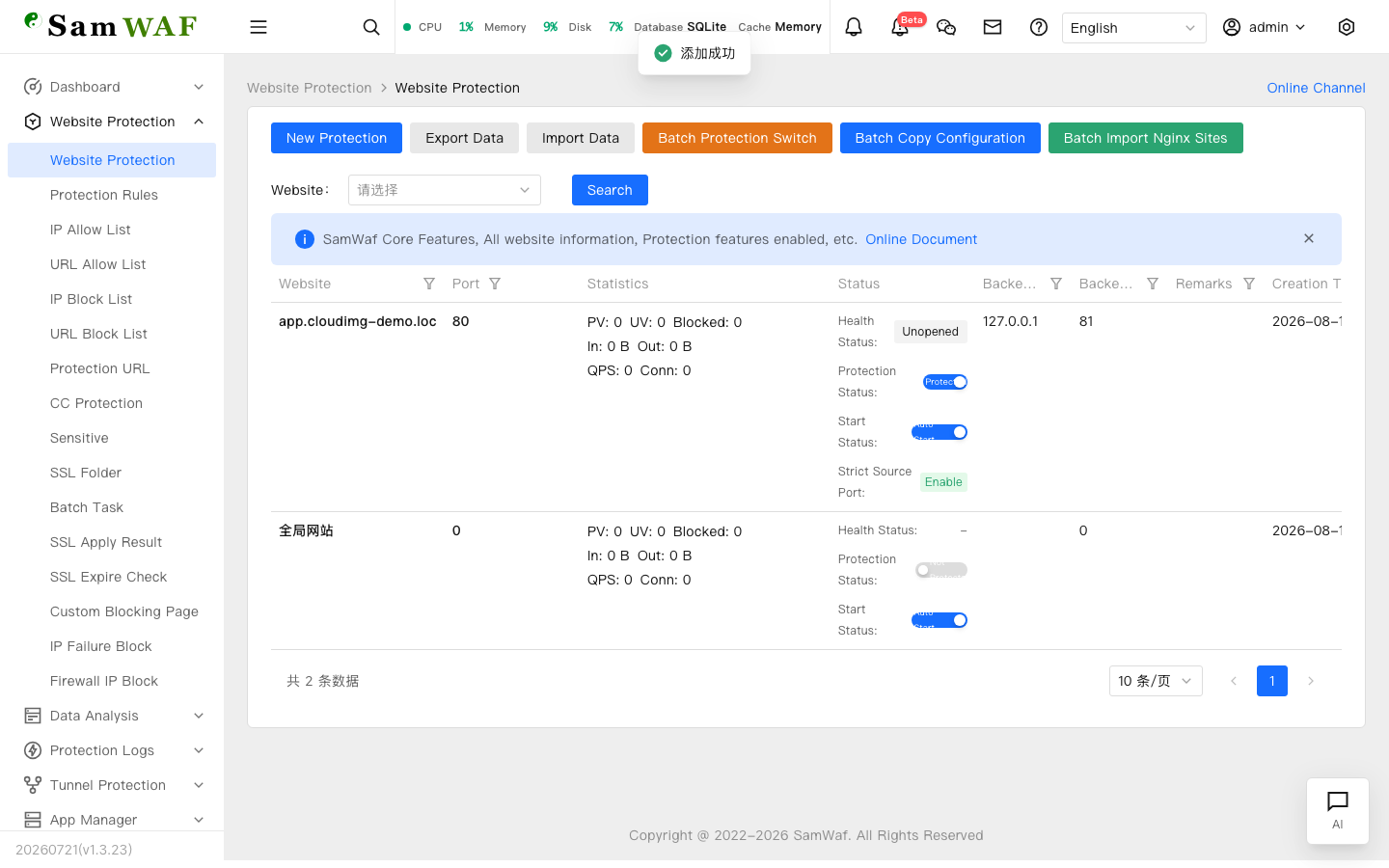1389x868 pixels.
Task: Open the Online Channel link
Action: pos(1316,88)
